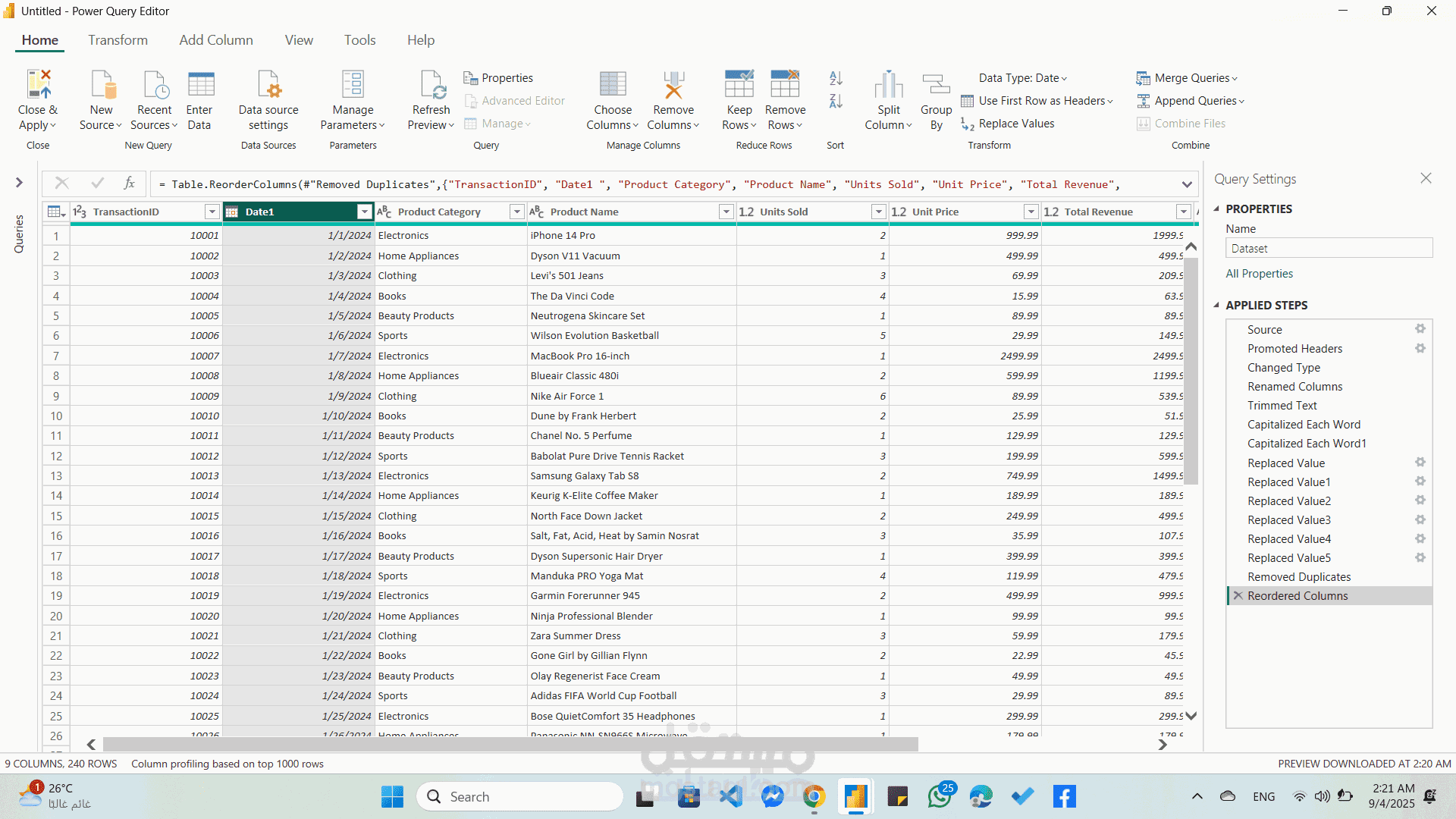Click the All Properties link
This screenshot has height=819, width=1456.
(x=1259, y=274)
